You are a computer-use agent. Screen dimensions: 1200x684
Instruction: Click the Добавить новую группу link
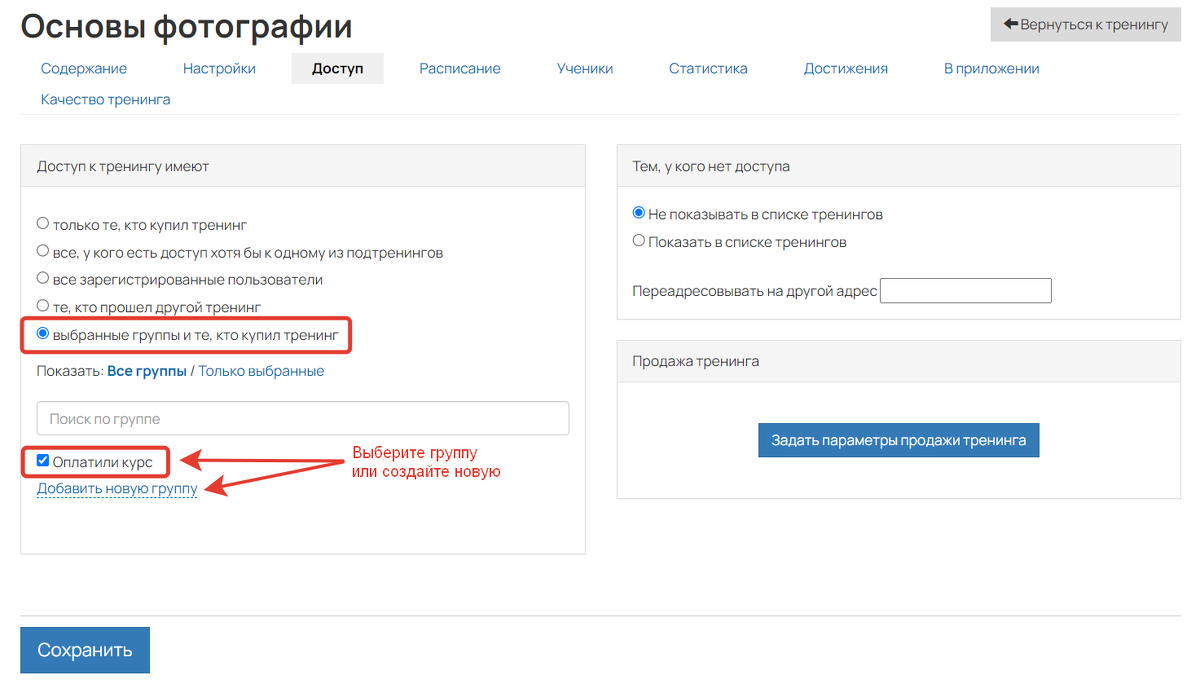tap(117, 489)
